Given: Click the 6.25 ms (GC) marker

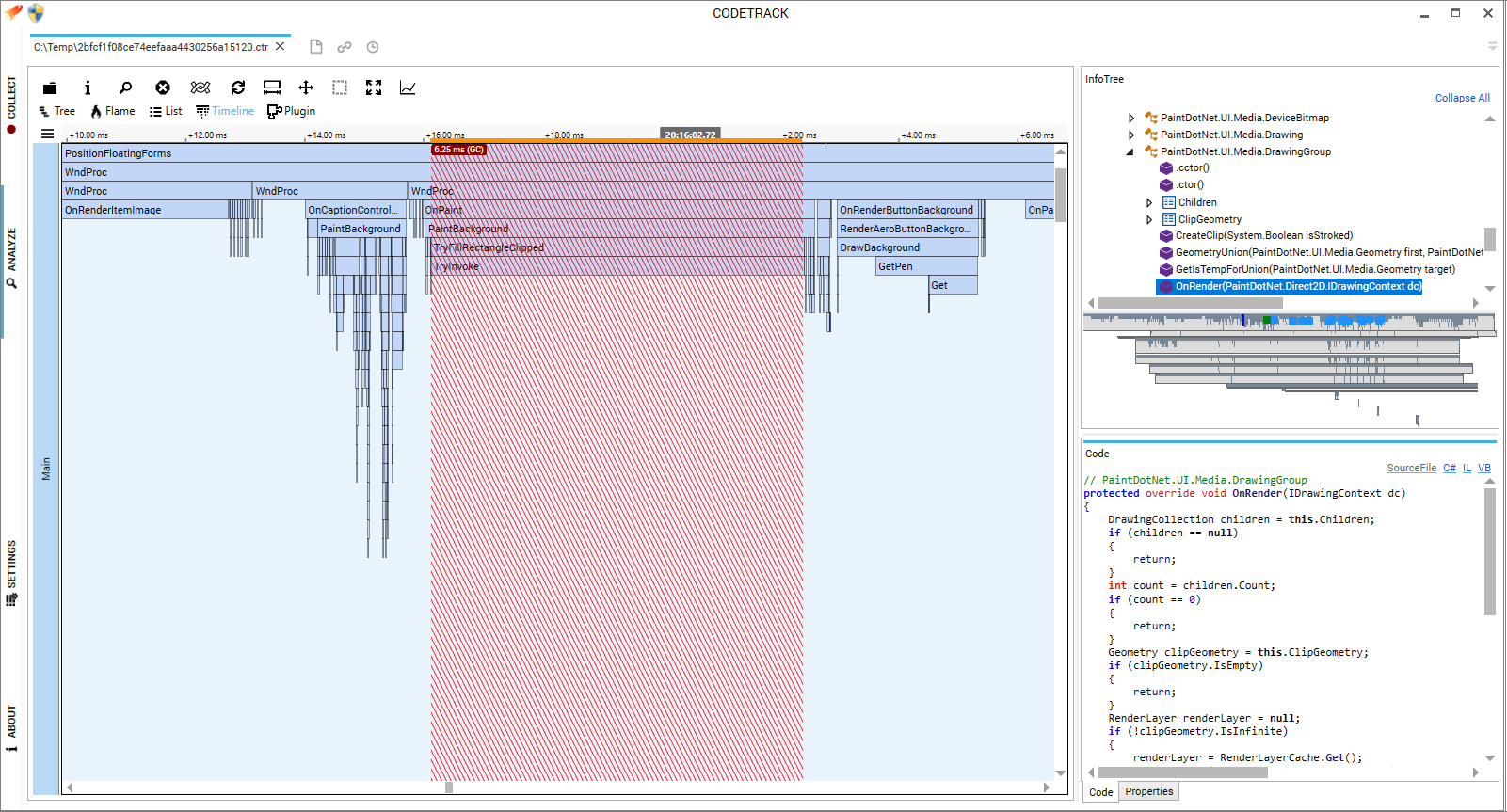Looking at the screenshot, I should point(458,150).
